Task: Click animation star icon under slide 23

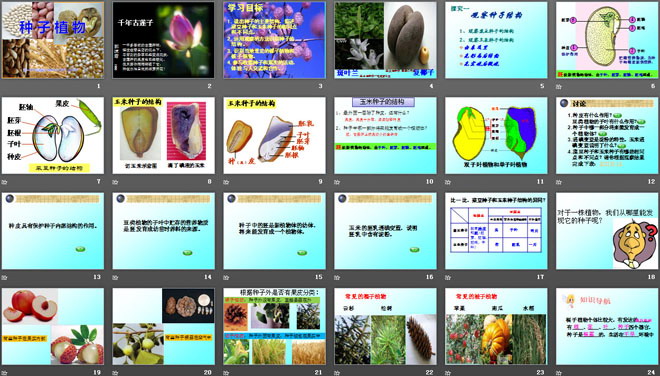Action: click(x=448, y=373)
